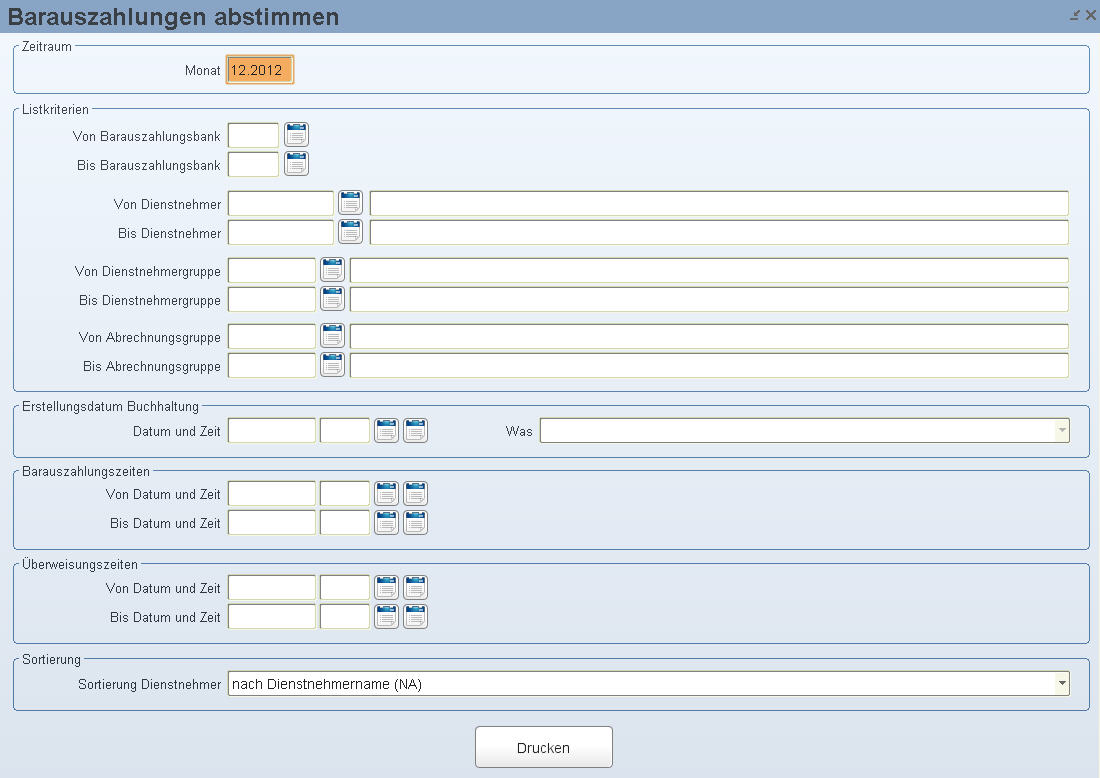Focus the Bis Dienstnehmergruppe code field
The width and height of the screenshot is (1100, 778).
click(271, 299)
